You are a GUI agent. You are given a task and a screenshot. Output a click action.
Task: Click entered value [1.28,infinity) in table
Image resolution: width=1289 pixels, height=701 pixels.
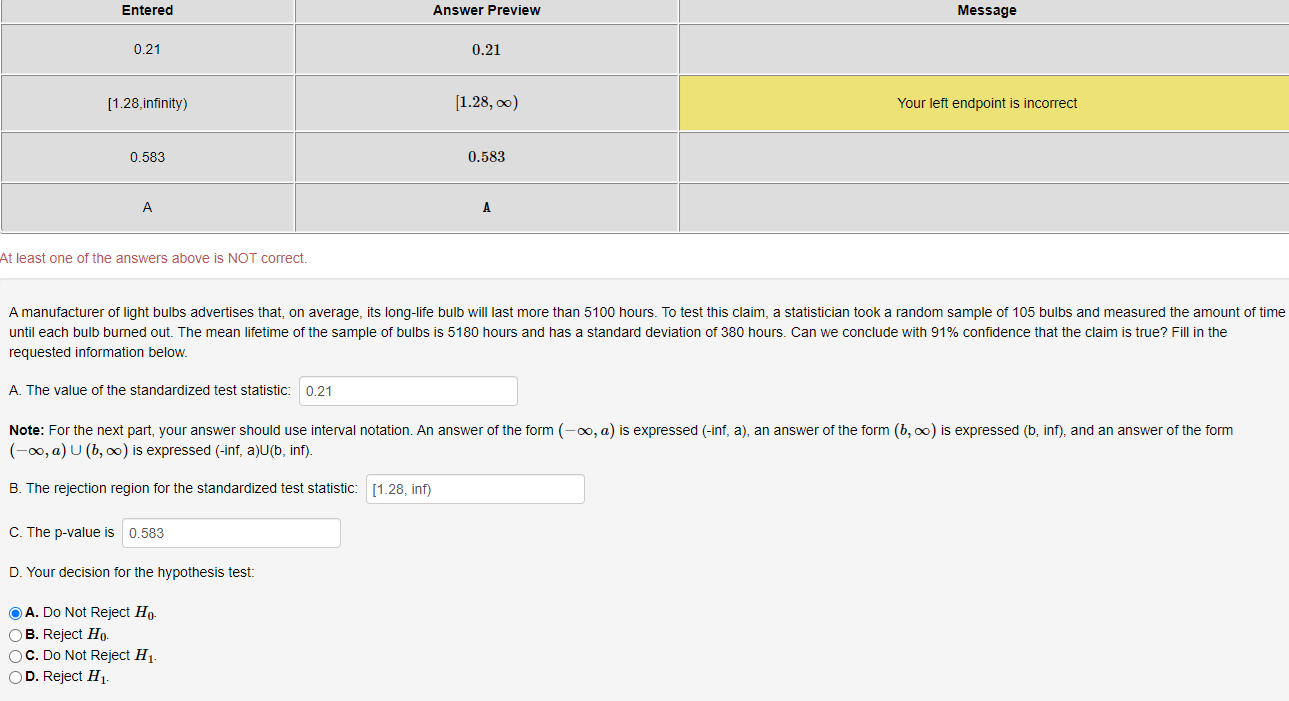147,103
